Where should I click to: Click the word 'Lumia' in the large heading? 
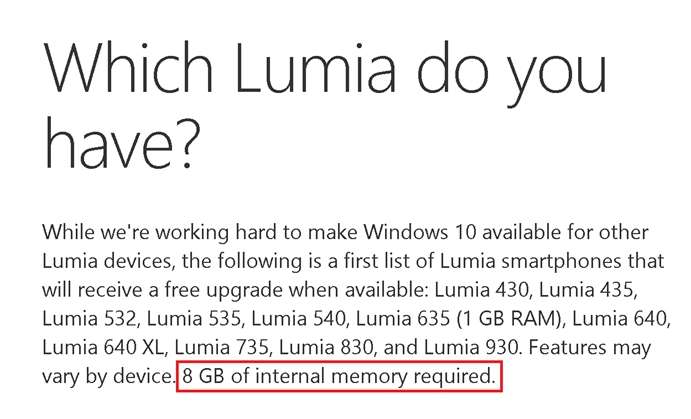(x=316, y=68)
